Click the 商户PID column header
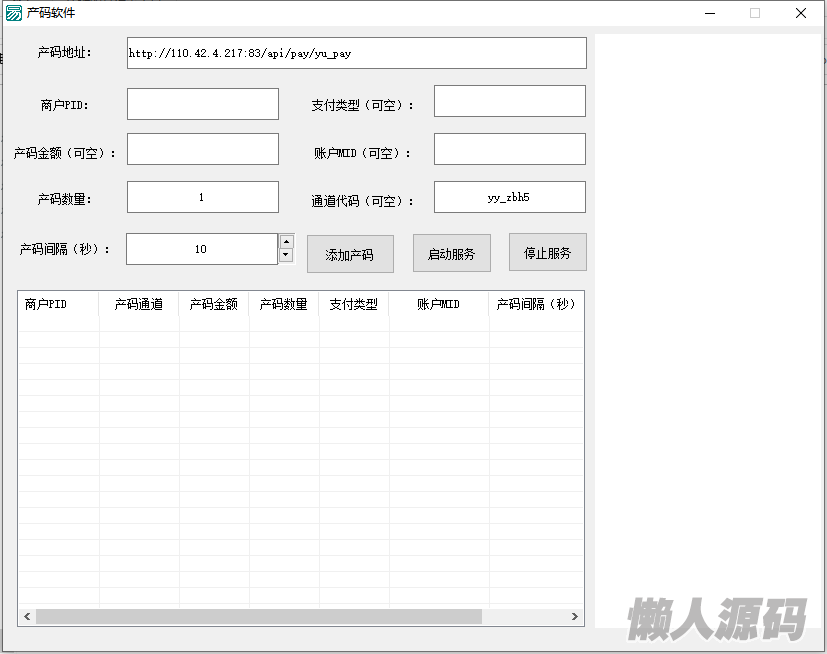The height and width of the screenshot is (654, 827). [x=59, y=304]
